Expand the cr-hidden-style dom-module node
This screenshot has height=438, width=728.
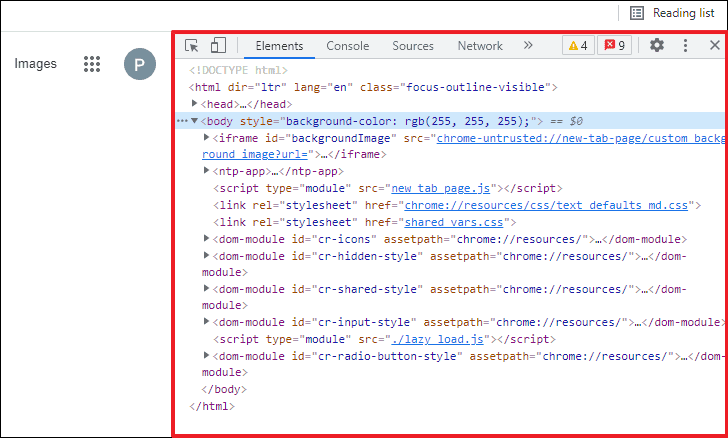pos(207,255)
